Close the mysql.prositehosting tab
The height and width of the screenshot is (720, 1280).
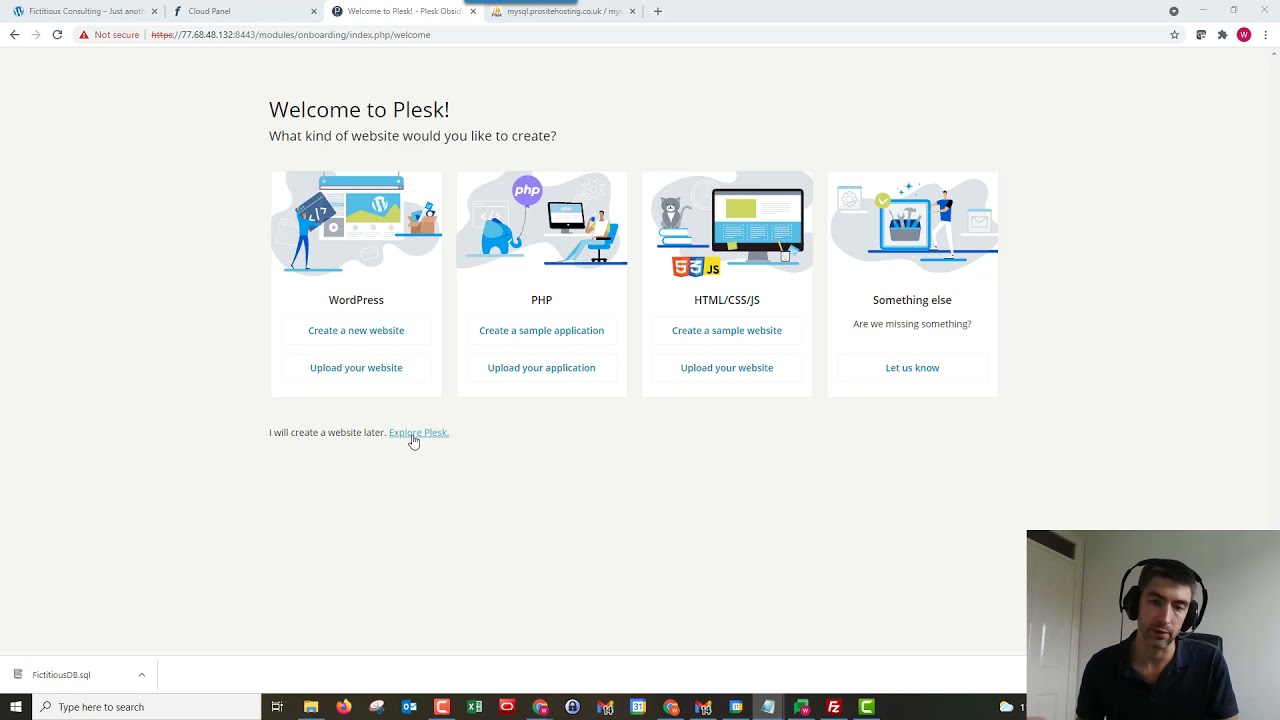pos(632,11)
